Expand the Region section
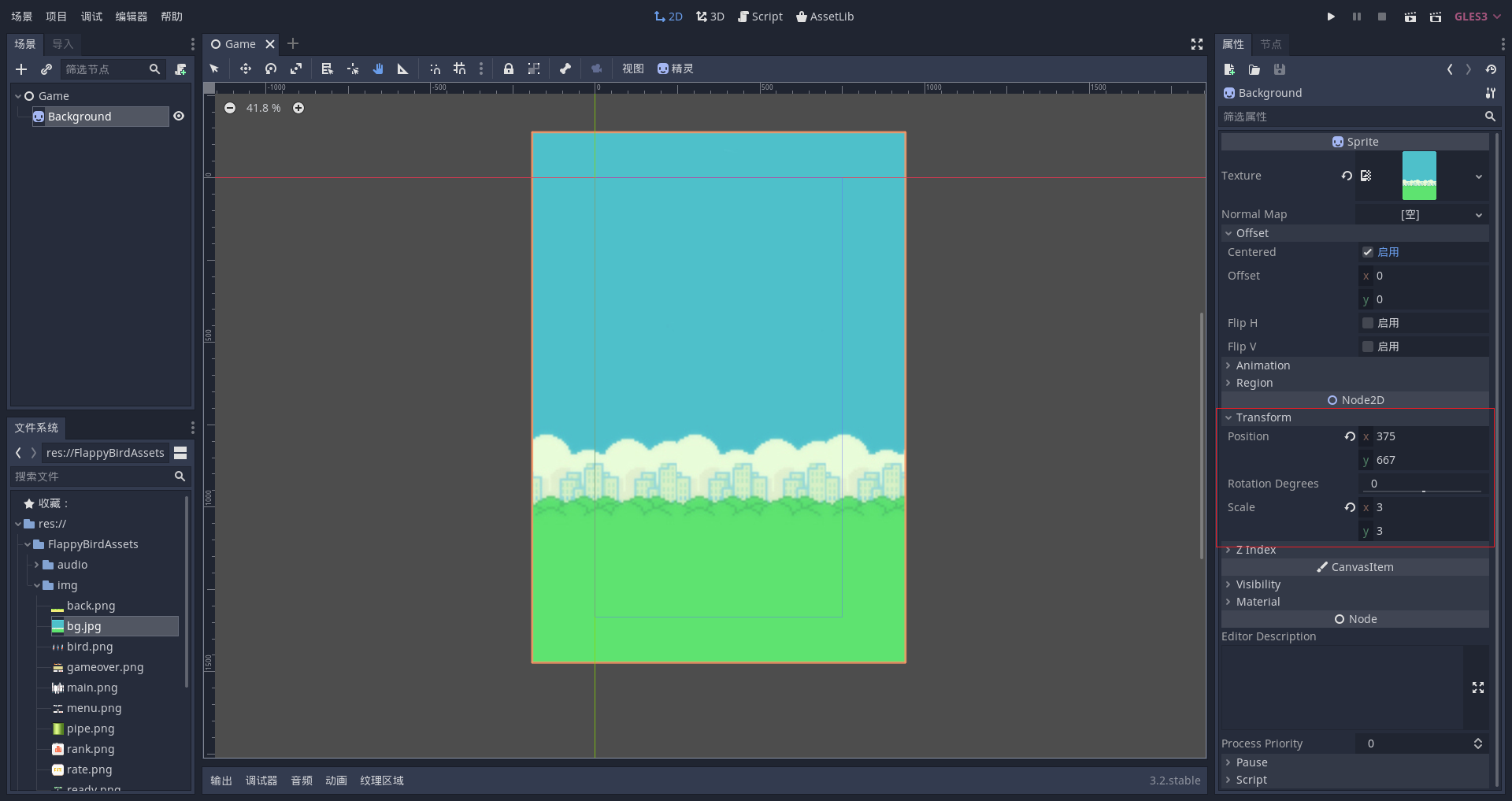Viewport: 1512px width, 801px height. pyautogui.click(x=1354, y=383)
